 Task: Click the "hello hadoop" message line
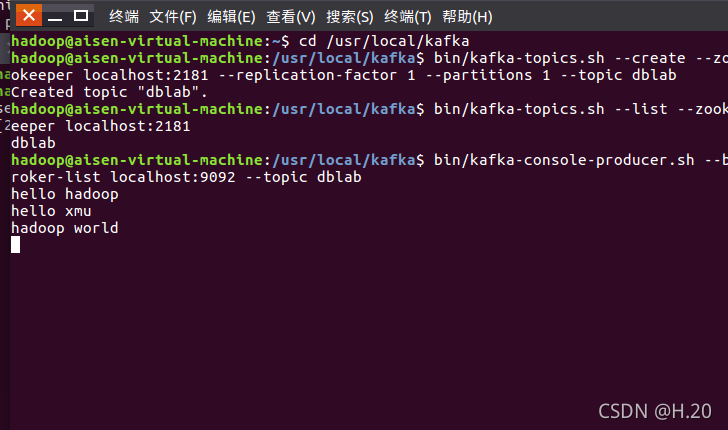click(x=65, y=194)
